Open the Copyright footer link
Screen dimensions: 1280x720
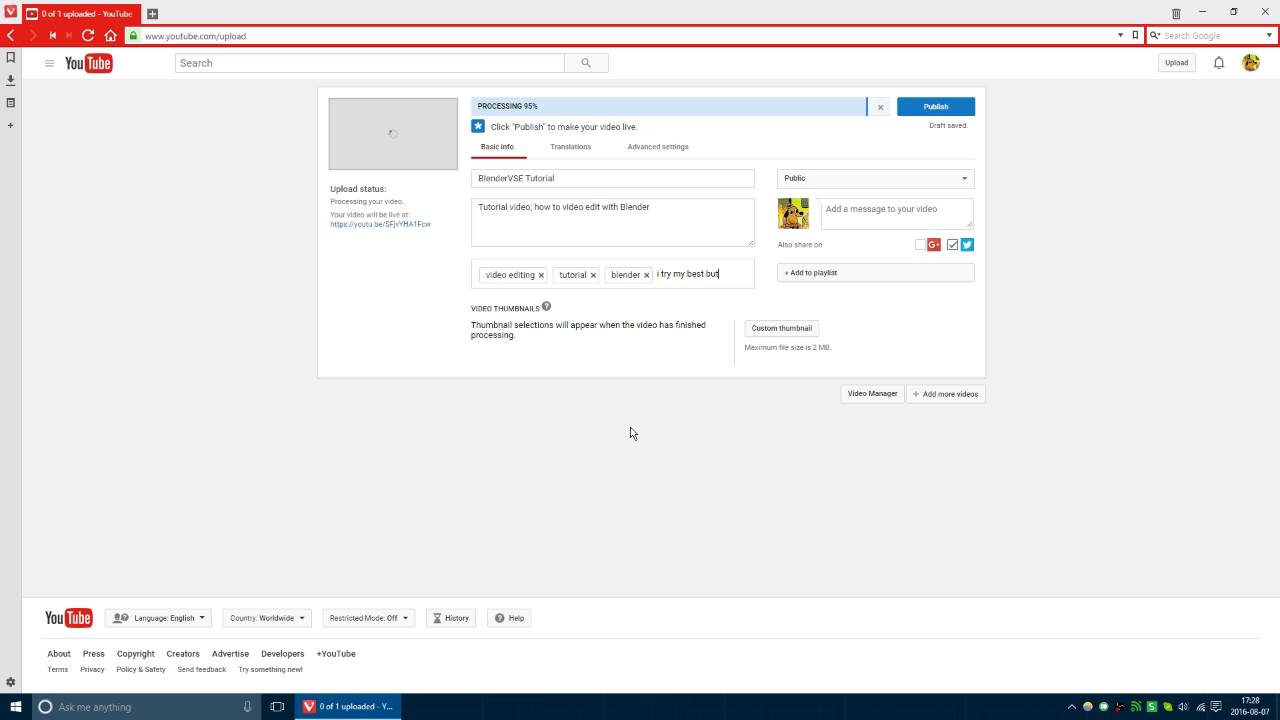click(136, 654)
